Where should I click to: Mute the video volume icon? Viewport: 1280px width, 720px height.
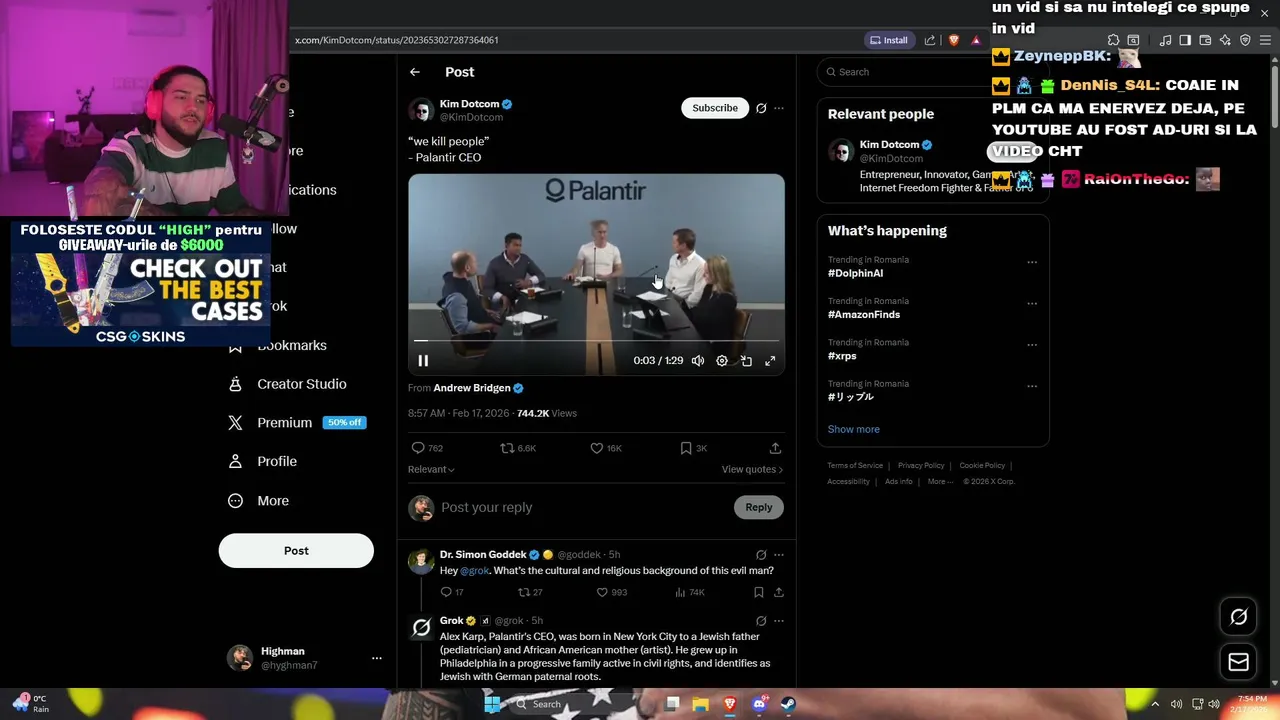pos(698,361)
